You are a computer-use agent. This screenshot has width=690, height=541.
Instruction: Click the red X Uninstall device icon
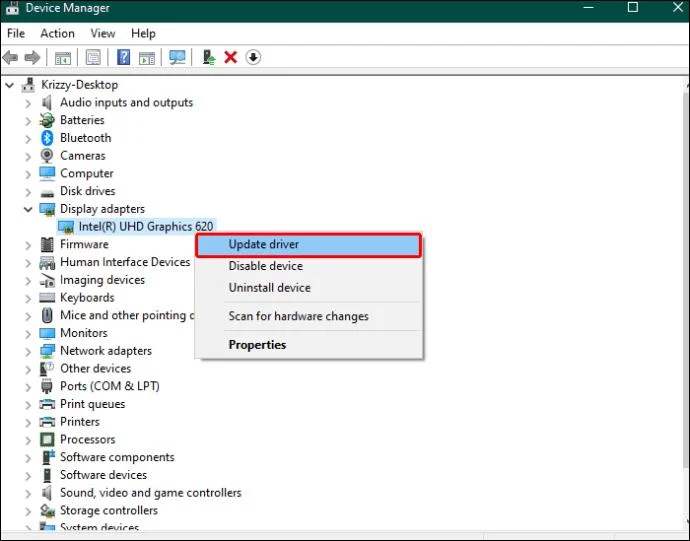pyautogui.click(x=231, y=57)
